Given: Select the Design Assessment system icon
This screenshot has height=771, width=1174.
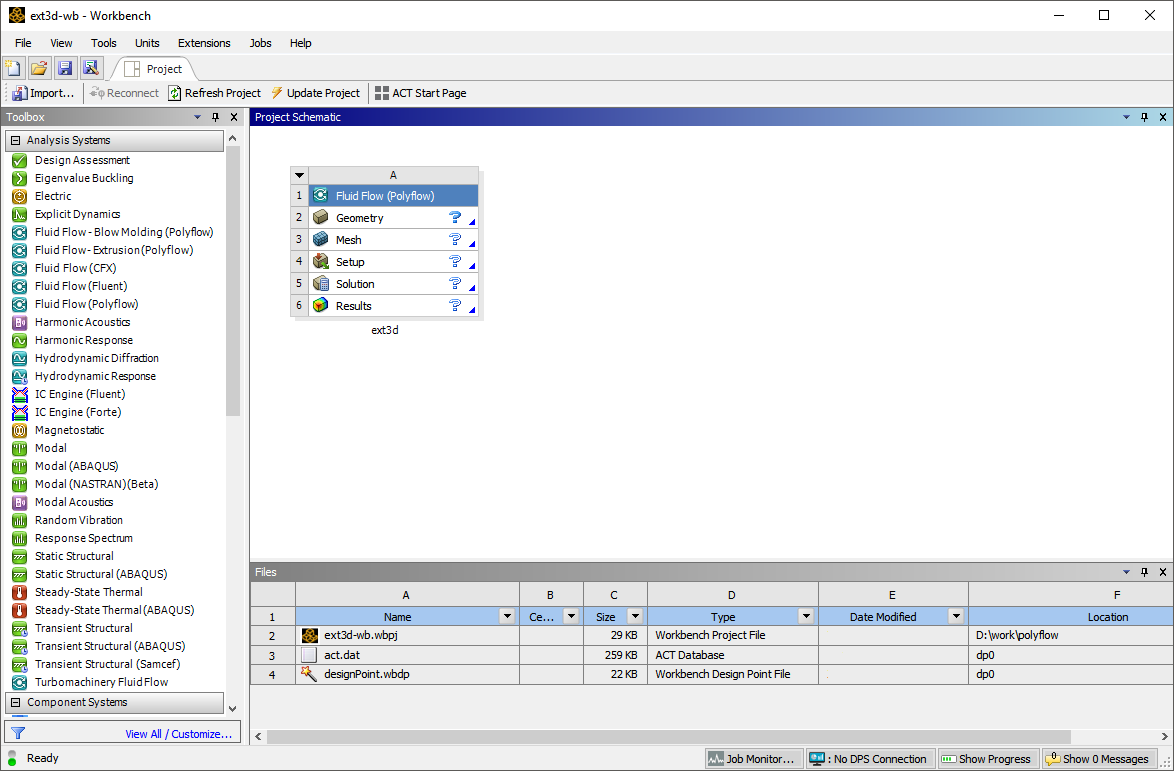Looking at the screenshot, I should 20,160.
